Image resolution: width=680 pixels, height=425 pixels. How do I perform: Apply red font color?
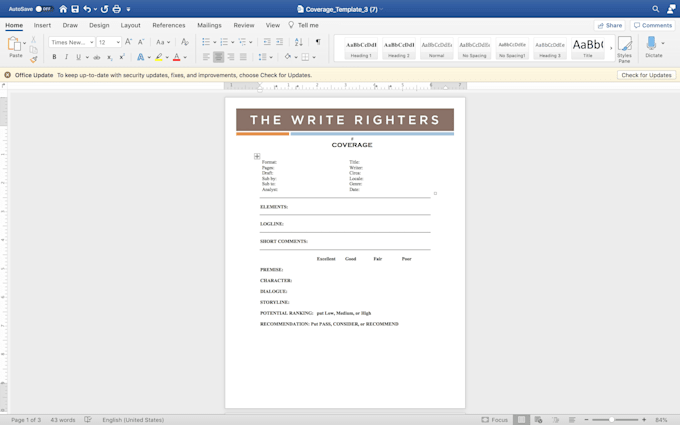pyautogui.click(x=177, y=57)
